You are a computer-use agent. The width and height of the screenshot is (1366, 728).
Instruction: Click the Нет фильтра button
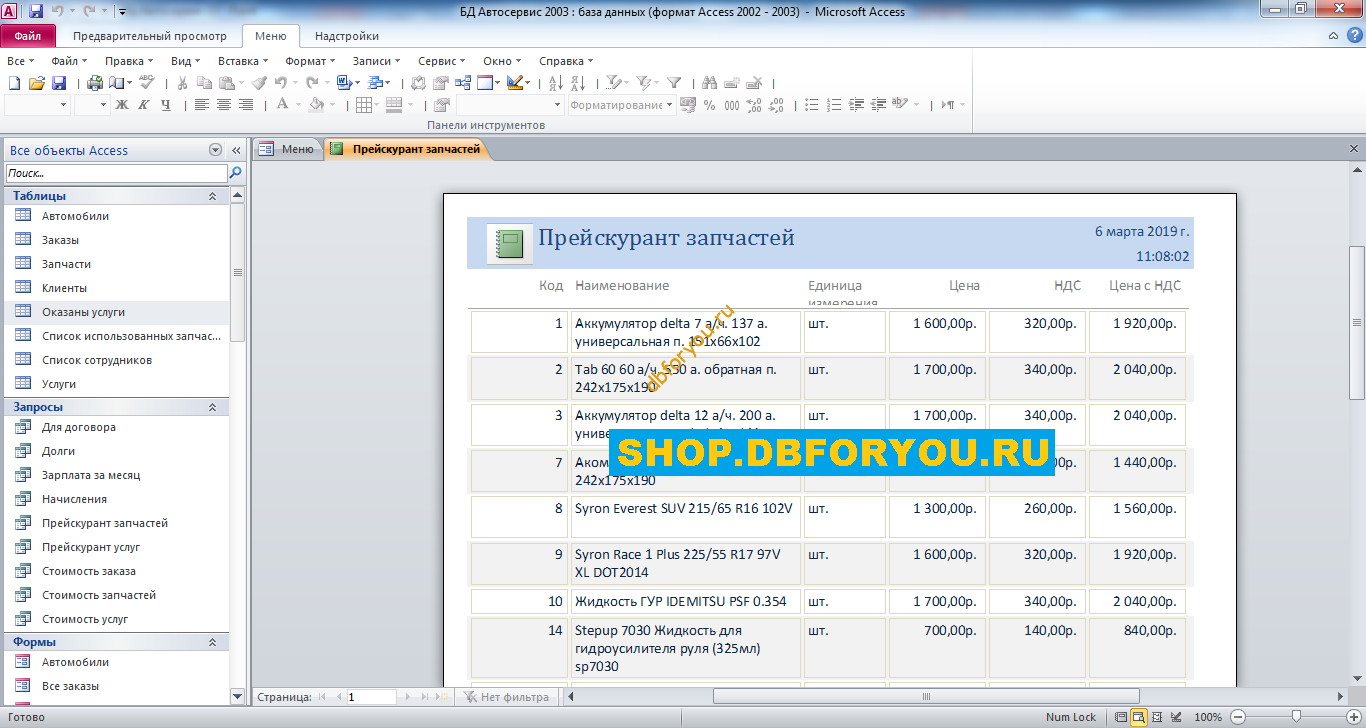tap(507, 697)
